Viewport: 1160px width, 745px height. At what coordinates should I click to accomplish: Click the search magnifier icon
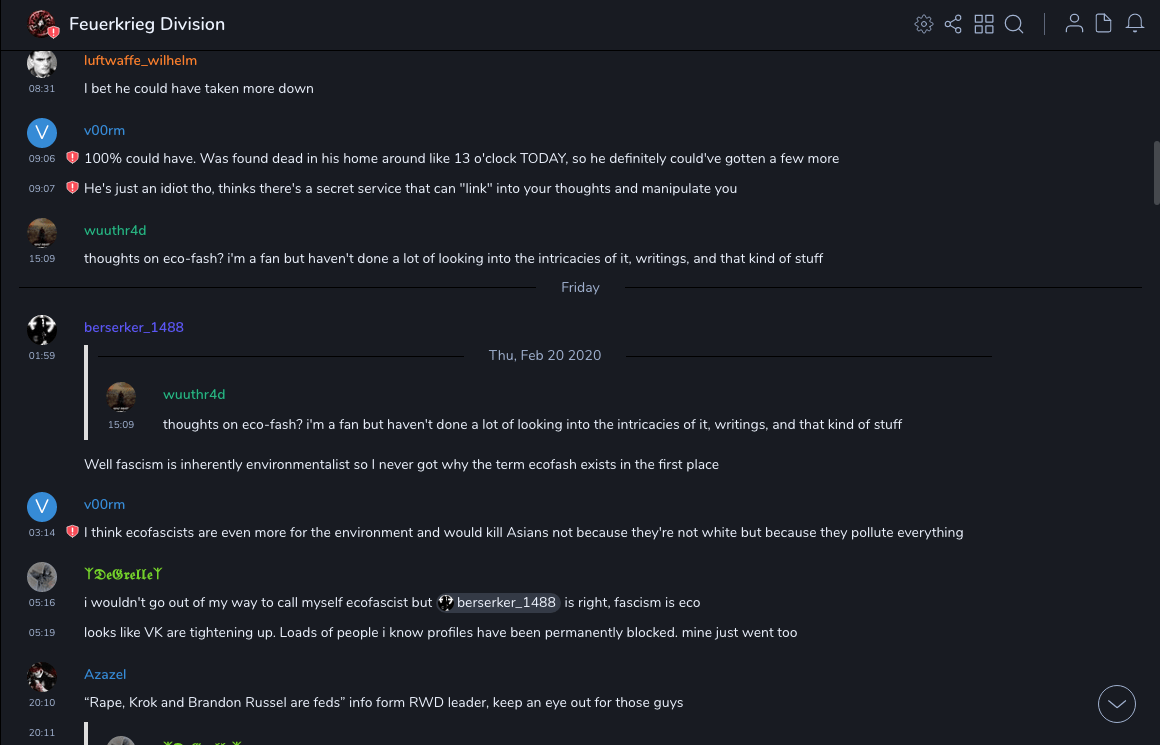1014,24
